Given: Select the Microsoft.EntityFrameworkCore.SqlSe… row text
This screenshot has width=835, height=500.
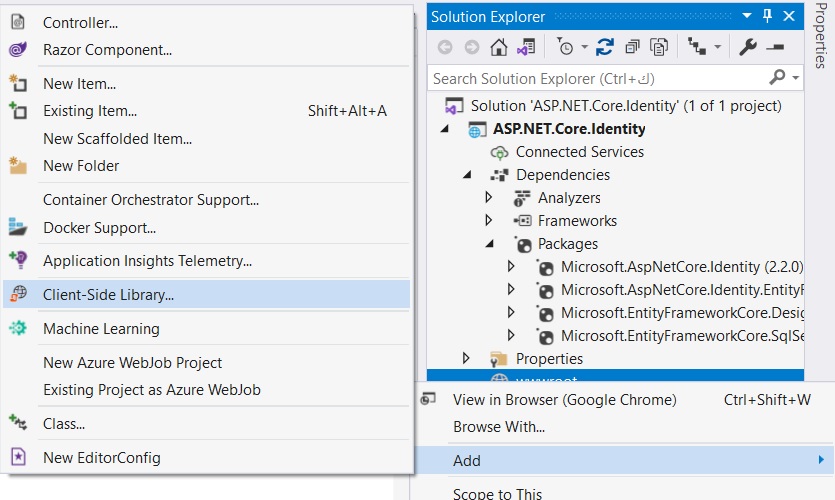Looking at the screenshot, I should point(682,336).
